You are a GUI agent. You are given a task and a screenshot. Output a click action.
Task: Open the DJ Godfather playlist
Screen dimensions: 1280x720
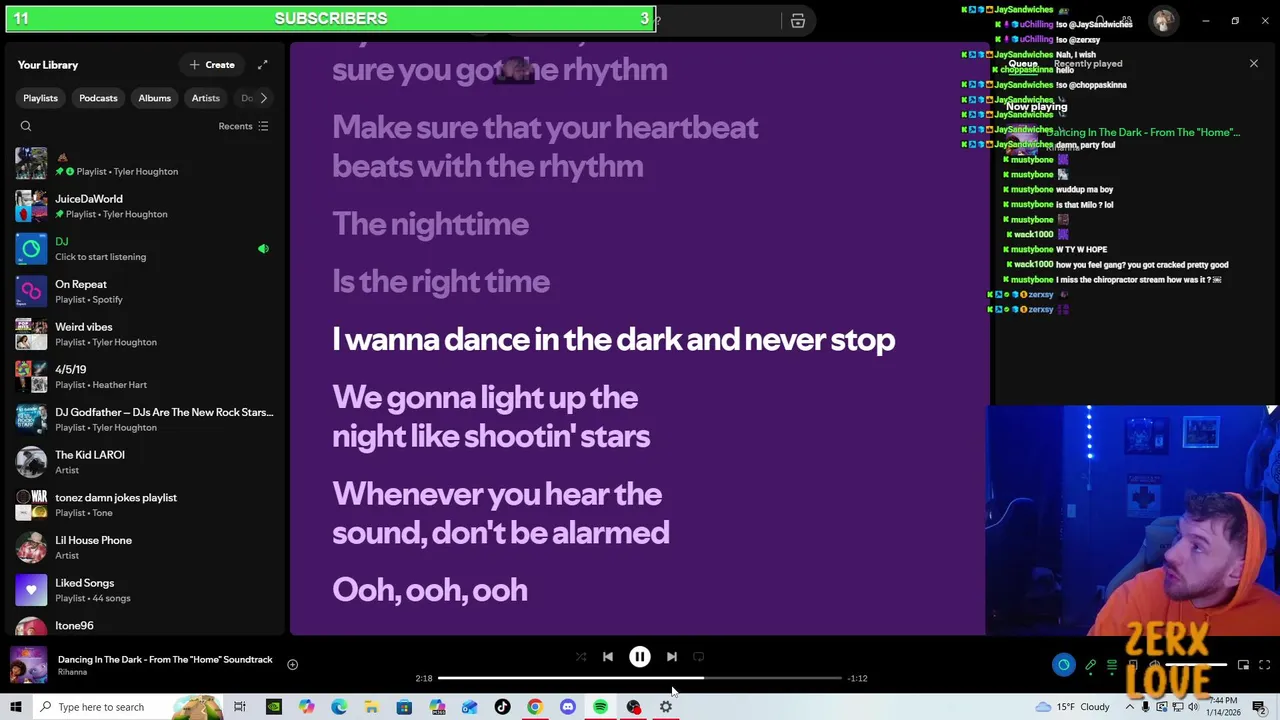tap(144, 419)
